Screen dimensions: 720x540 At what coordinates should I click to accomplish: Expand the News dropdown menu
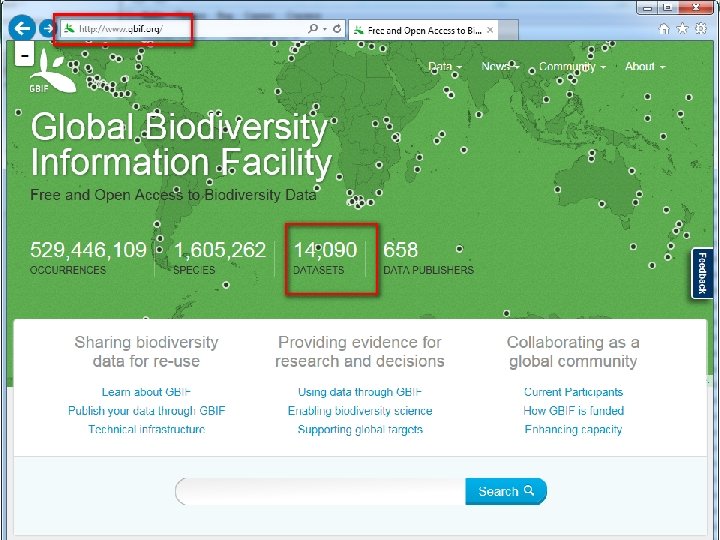[x=500, y=67]
